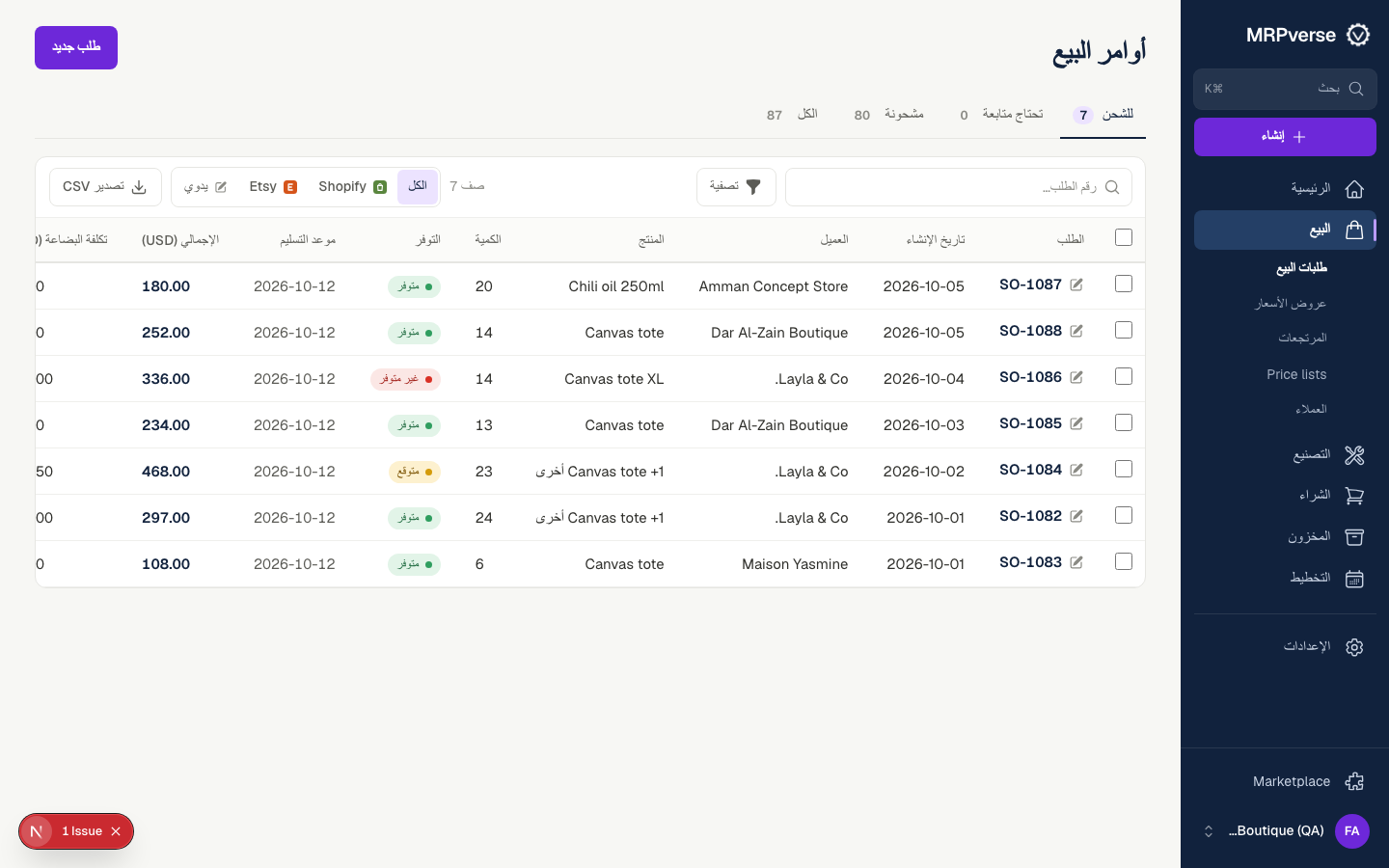
Task: Check the box for order SO-1088
Action: pyautogui.click(x=1124, y=330)
